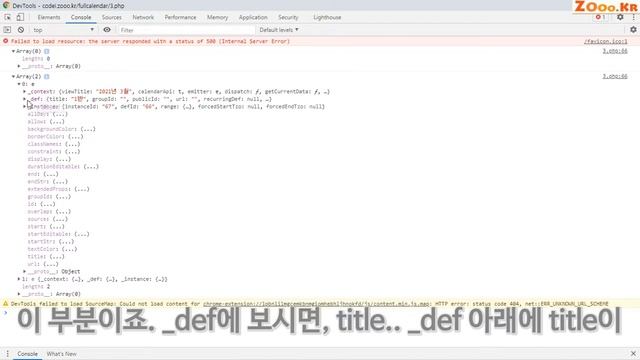Open the DevTools settings gear

[x=620, y=17]
